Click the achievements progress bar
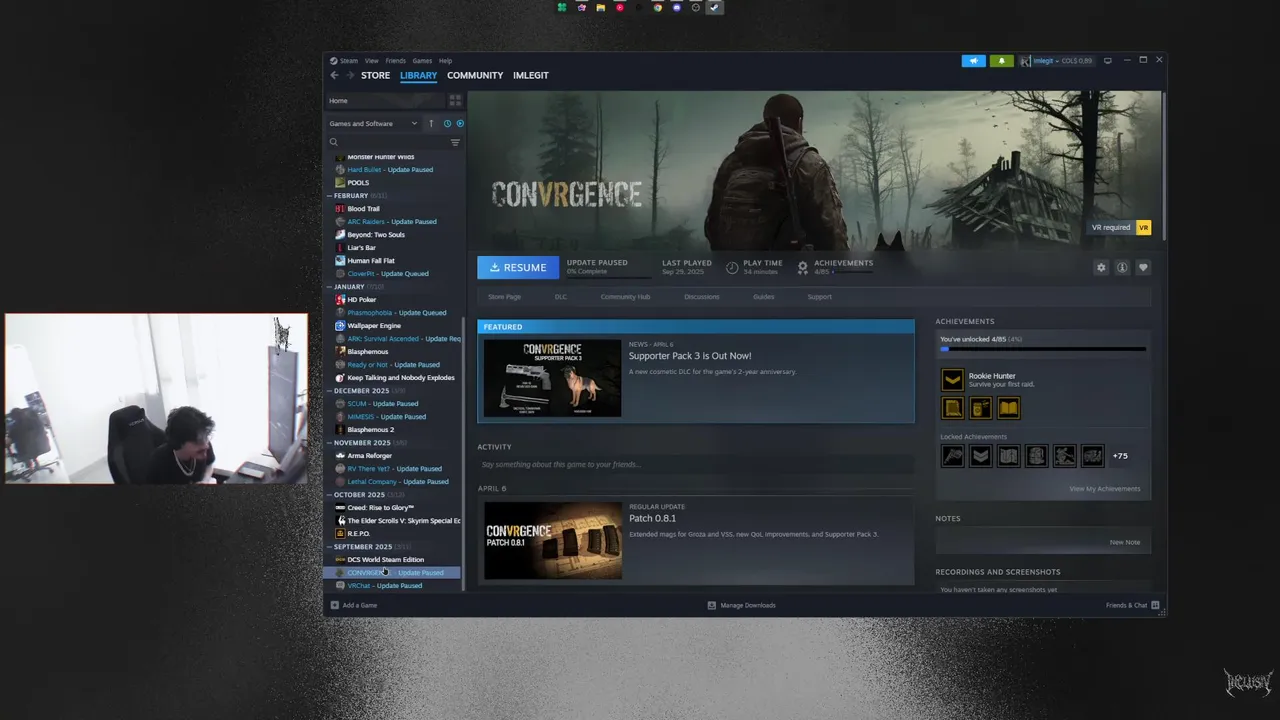This screenshot has height=720, width=1280. click(1043, 349)
